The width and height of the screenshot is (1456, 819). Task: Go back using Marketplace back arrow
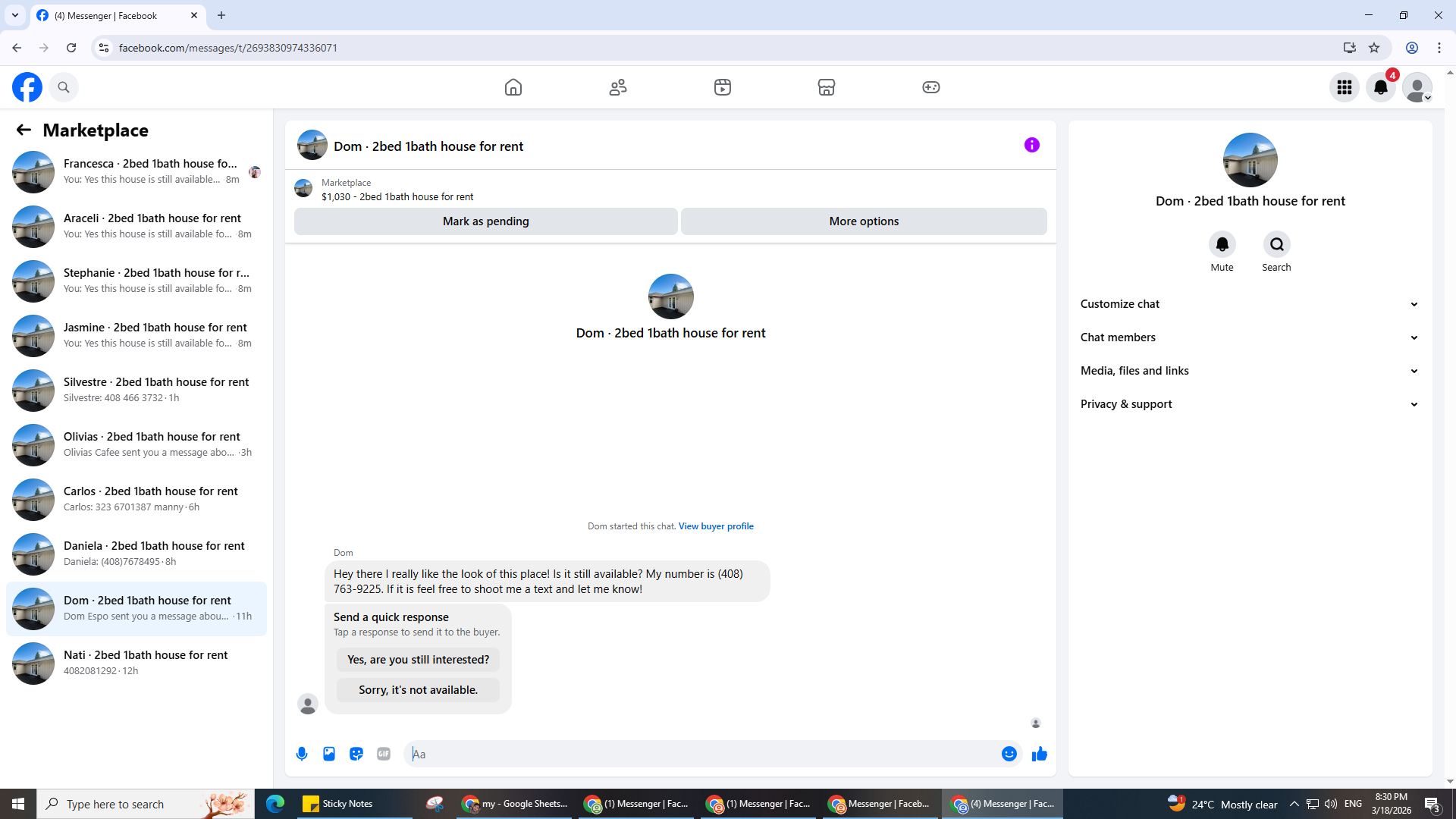pos(24,130)
